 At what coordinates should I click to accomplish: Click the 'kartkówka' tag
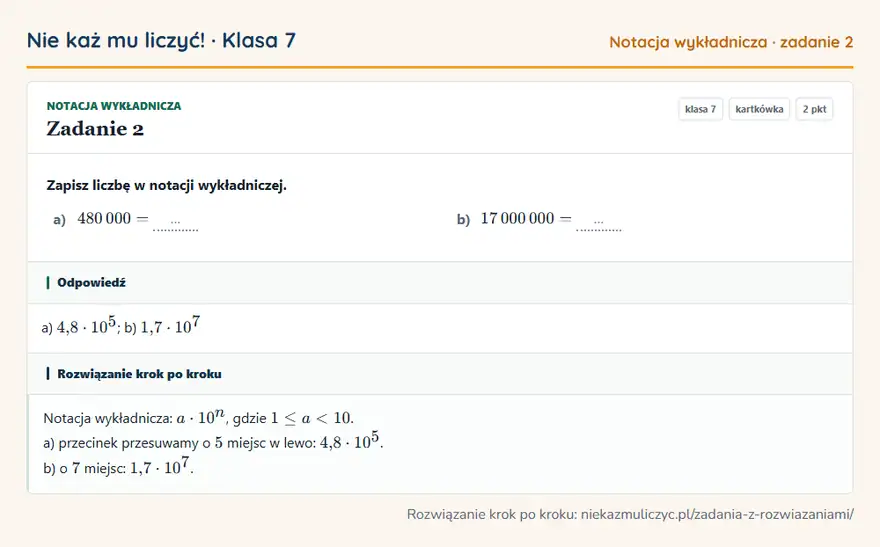(x=759, y=109)
